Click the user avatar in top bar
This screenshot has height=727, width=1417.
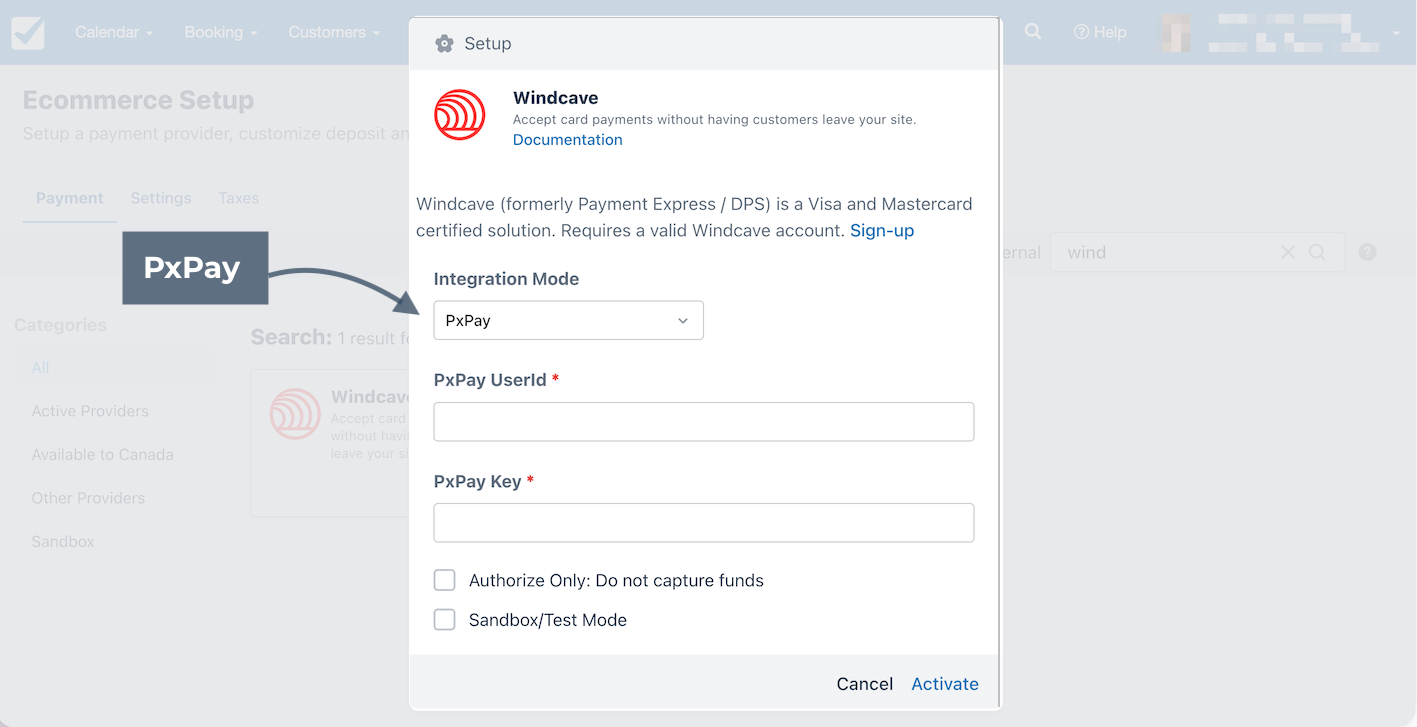click(x=1176, y=32)
